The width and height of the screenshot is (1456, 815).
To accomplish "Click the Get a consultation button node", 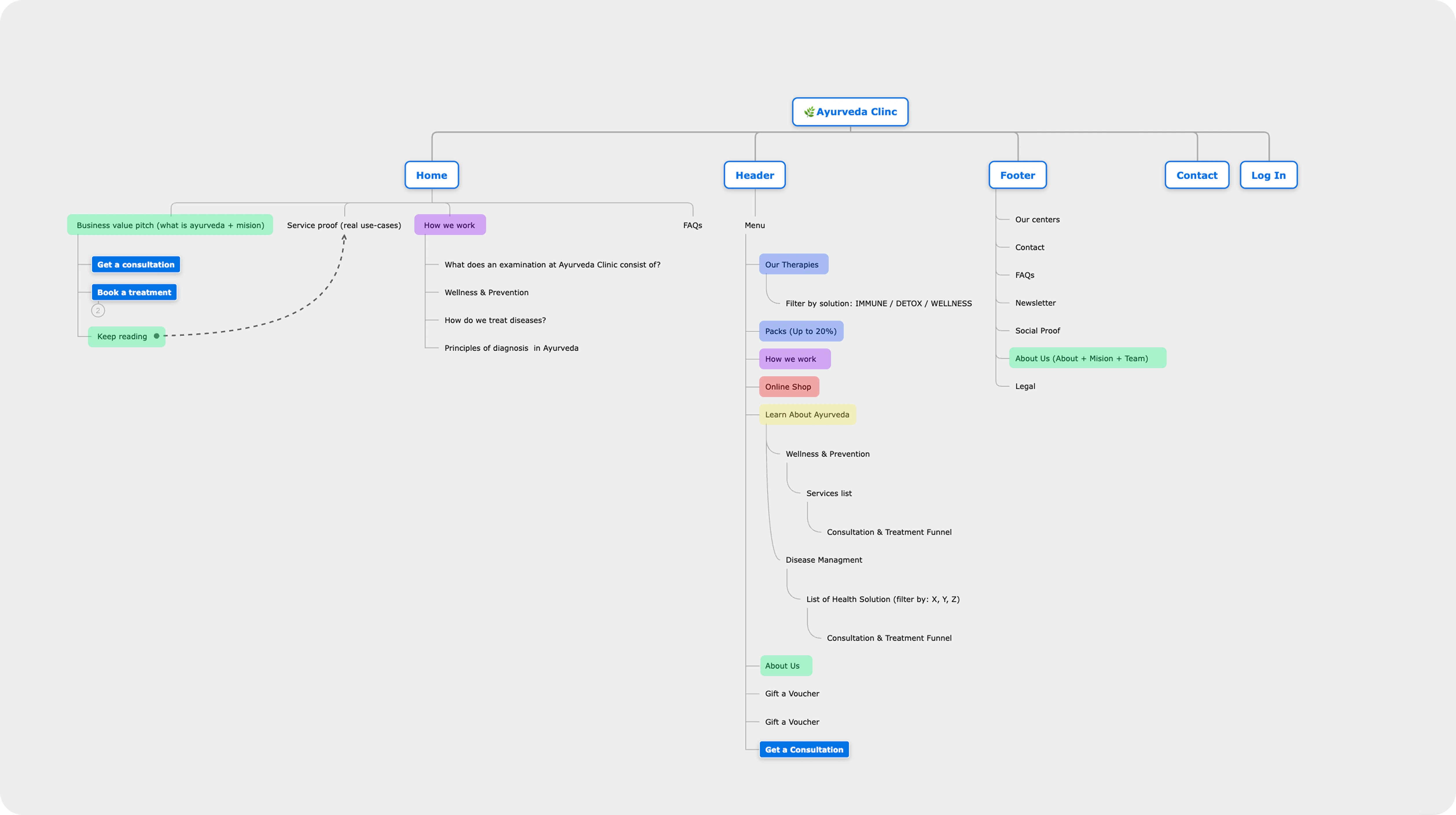I will pos(136,265).
